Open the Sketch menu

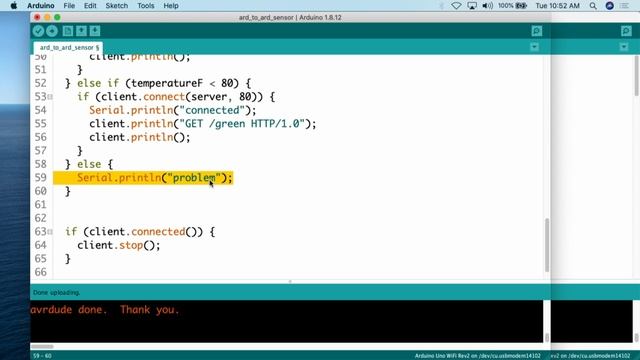pyautogui.click(x=116, y=6)
